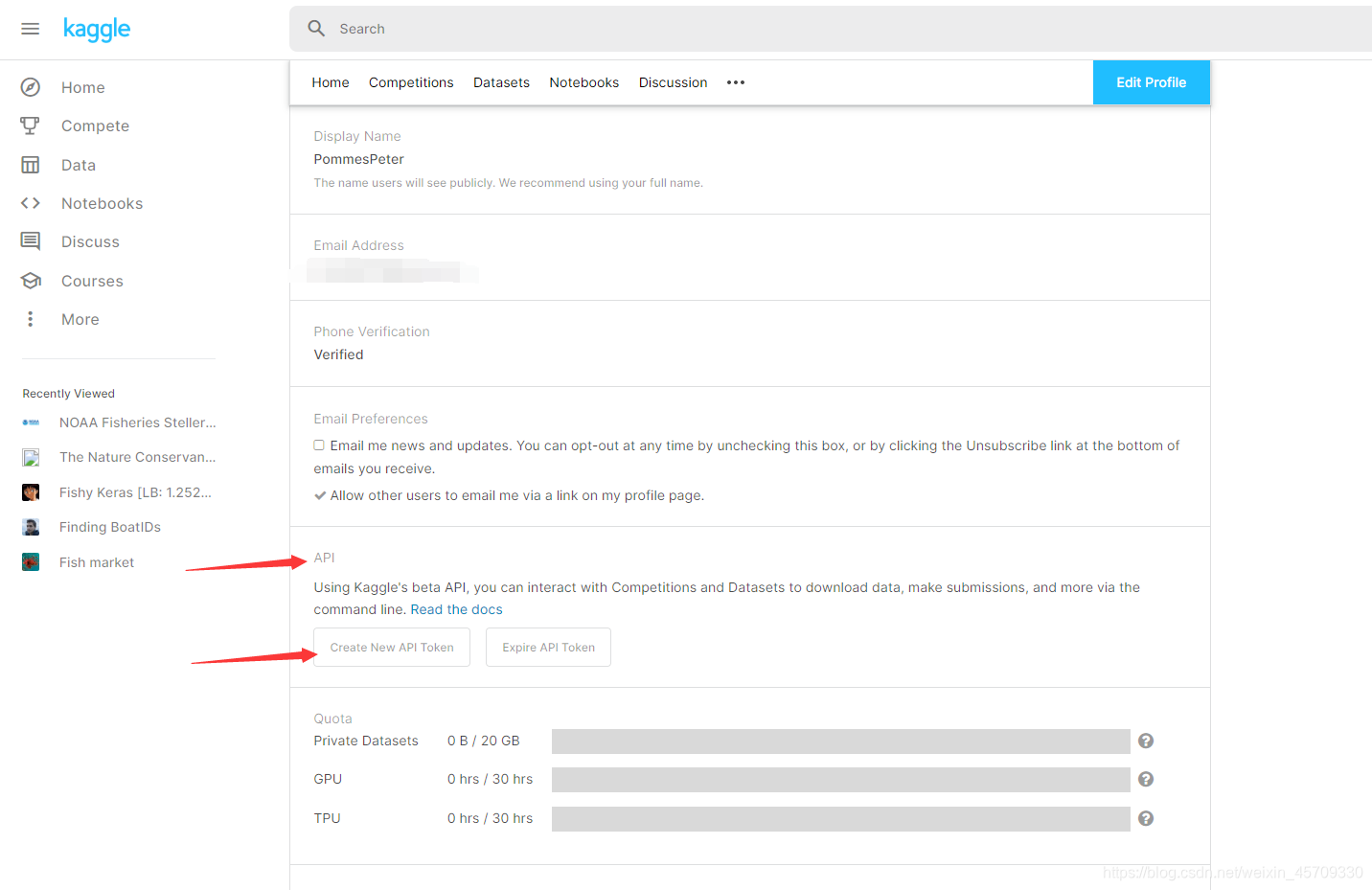This screenshot has height=890, width=1372.
Task: Click the Compete trophy icon
Action: (x=31, y=126)
